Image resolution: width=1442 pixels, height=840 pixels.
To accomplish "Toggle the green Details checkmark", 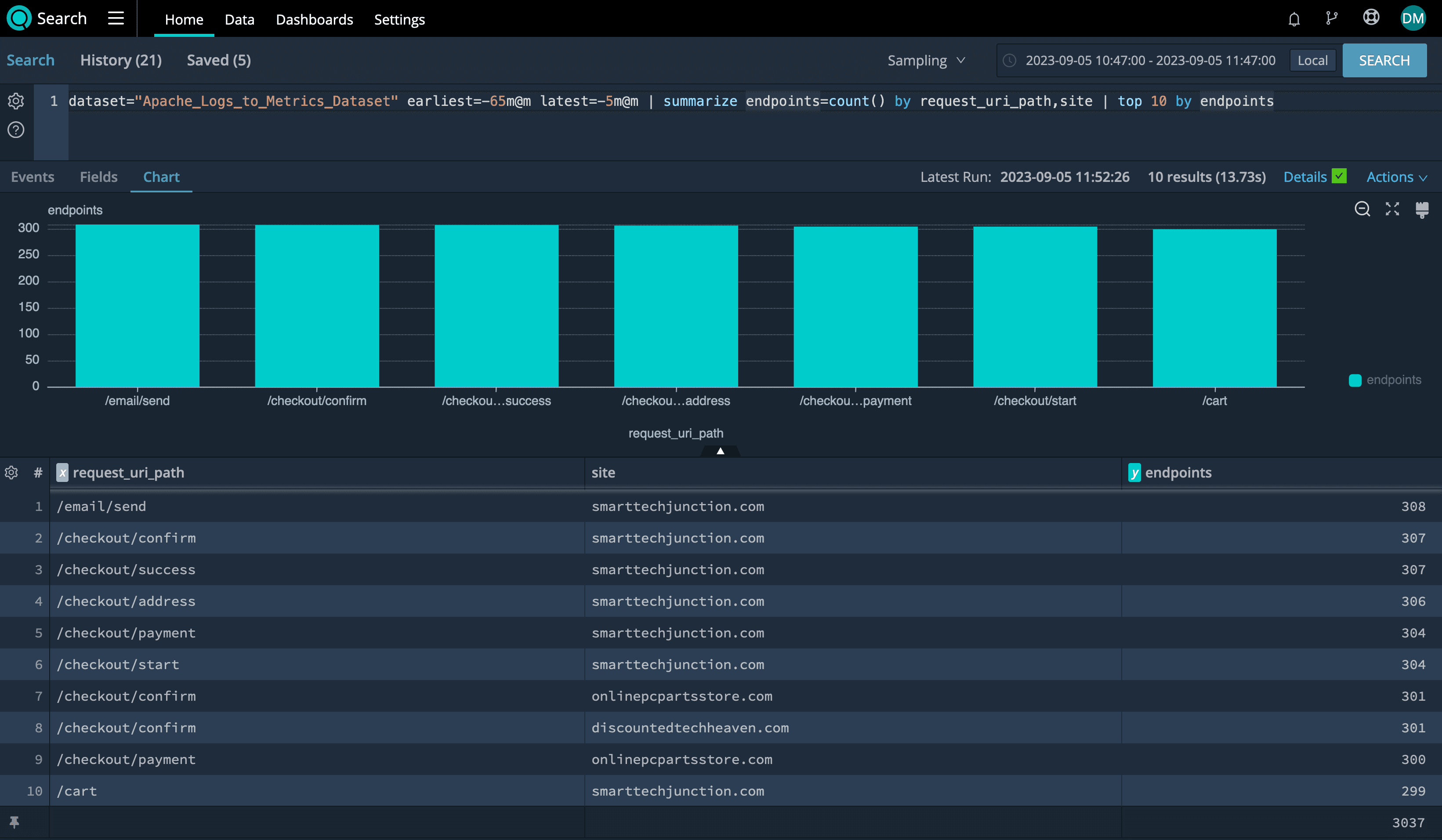I will [1339, 176].
